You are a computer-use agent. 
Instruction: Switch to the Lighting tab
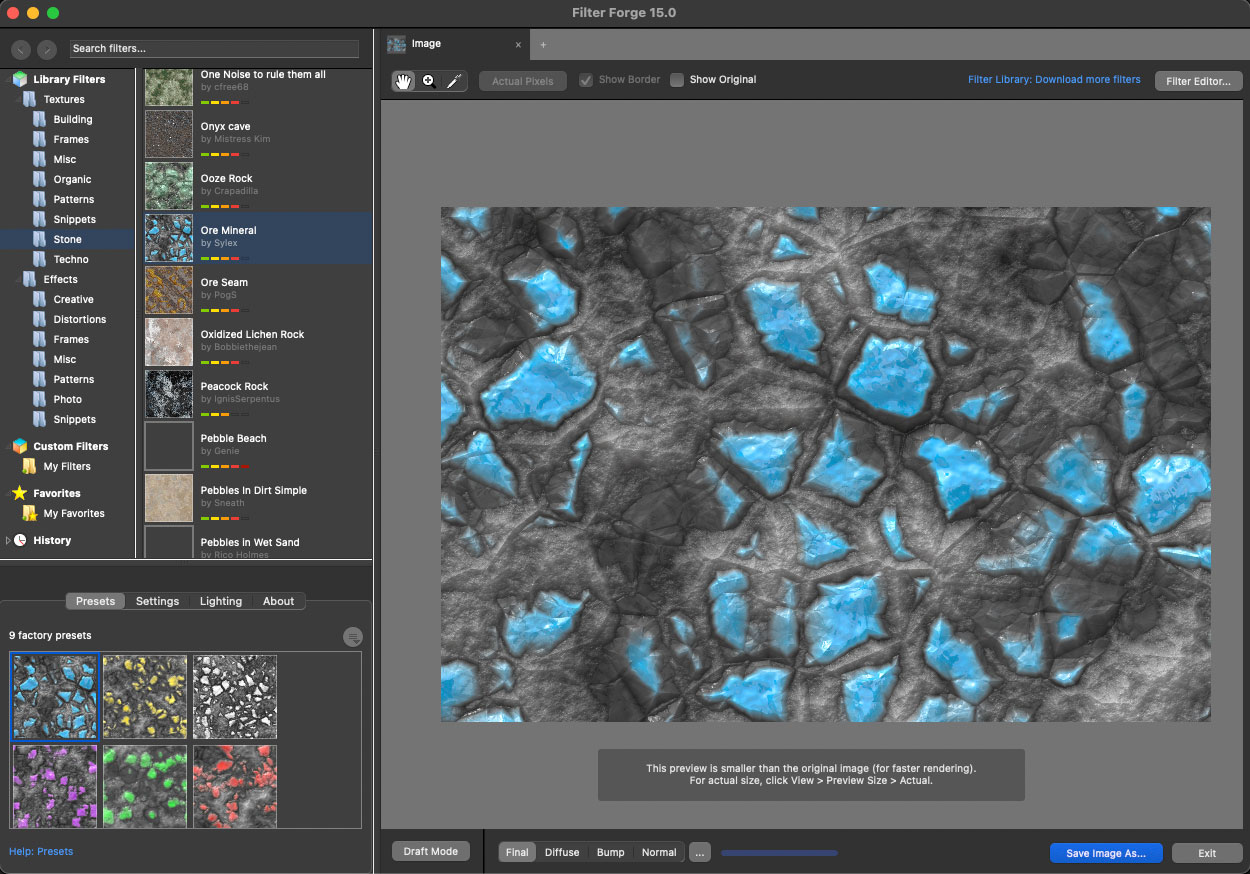[220, 601]
